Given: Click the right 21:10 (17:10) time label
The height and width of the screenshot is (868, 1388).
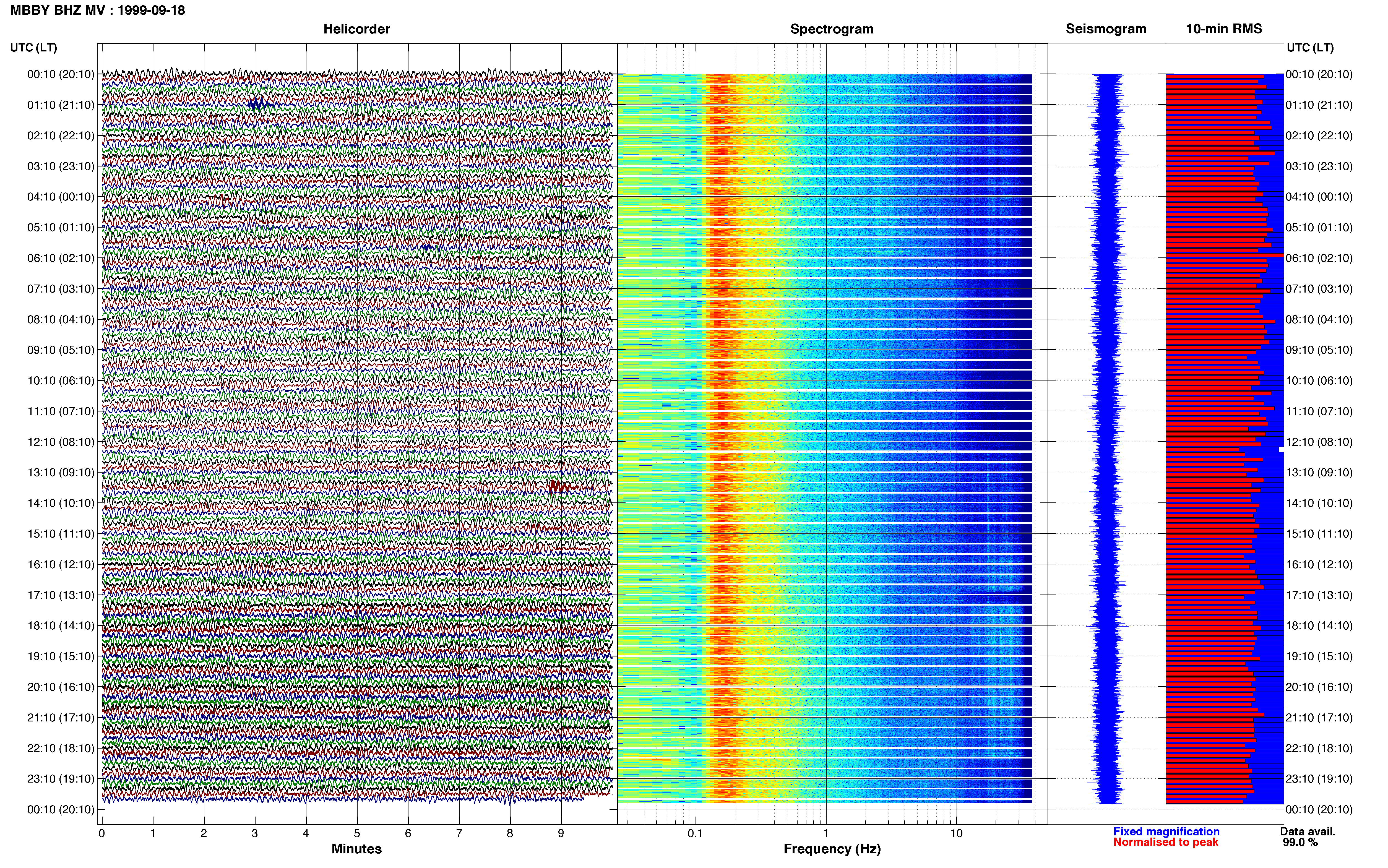Looking at the screenshot, I should 1319,718.
